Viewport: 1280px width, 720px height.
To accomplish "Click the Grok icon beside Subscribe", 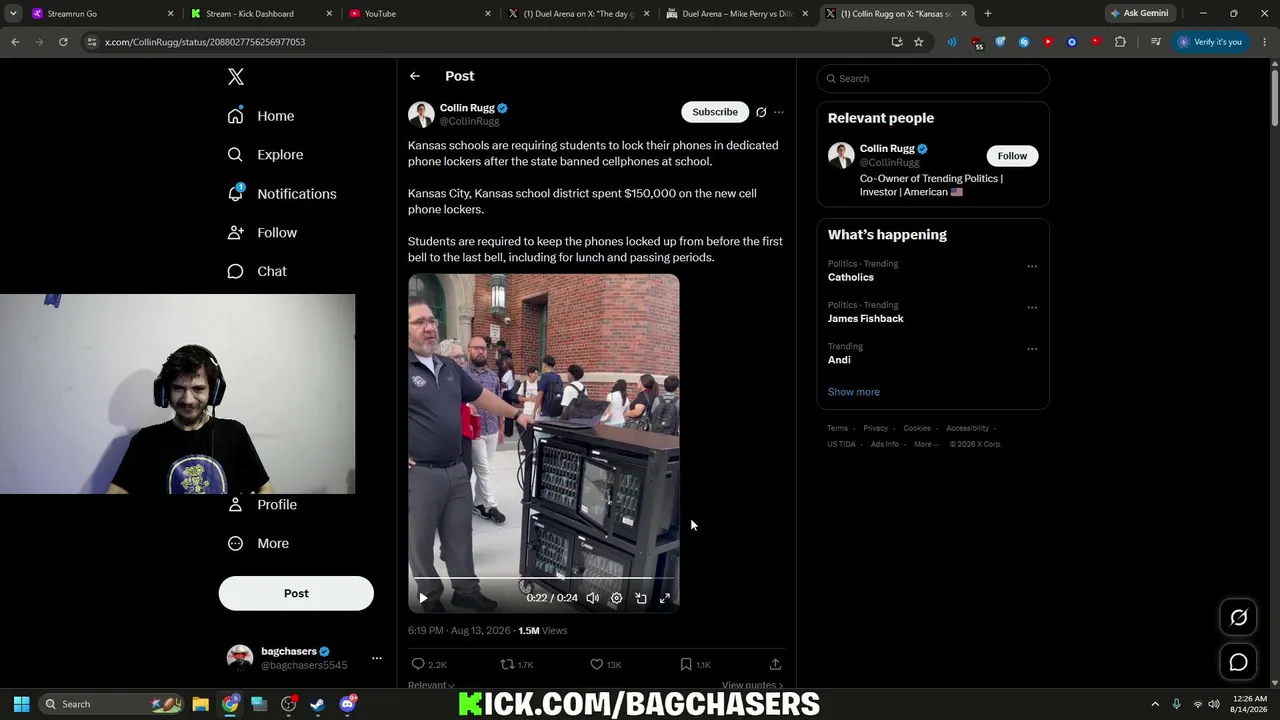I will point(761,112).
